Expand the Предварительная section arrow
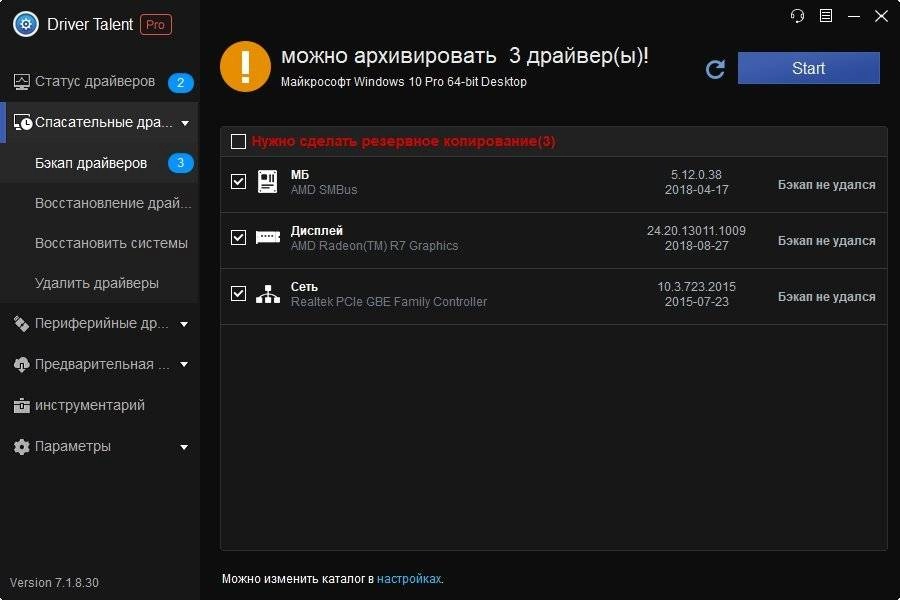Image resolution: width=900 pixels, height=600 pixels. pyautogui.click(x=184, y=365)
